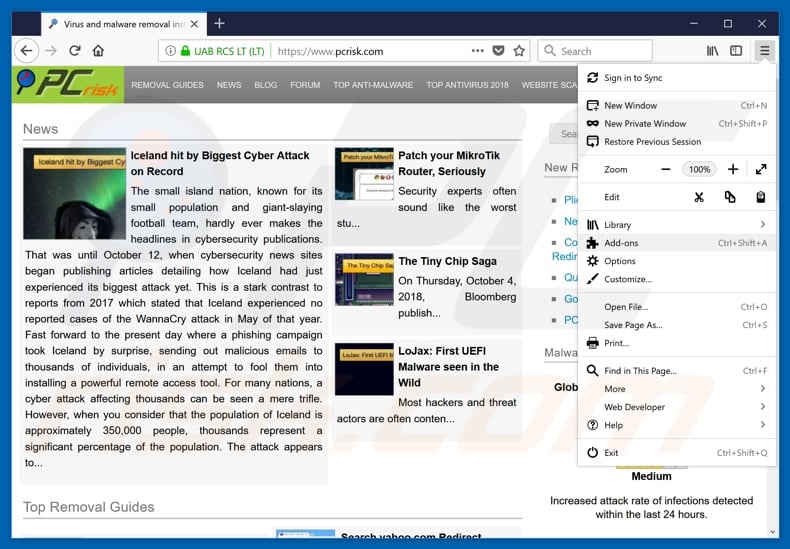Click the Pocket save icon in address bar
This screenshot has height=549, width=790.
[498, 51]
